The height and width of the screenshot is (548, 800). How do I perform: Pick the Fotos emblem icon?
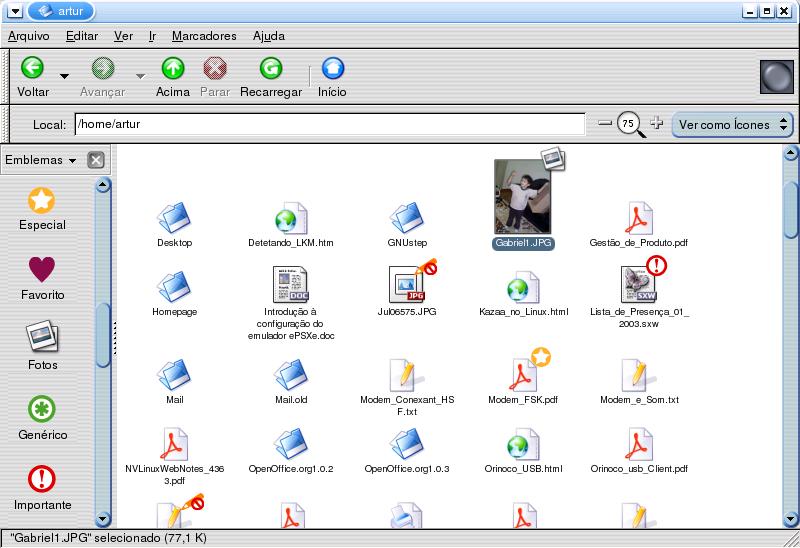[x=42, y=338]
